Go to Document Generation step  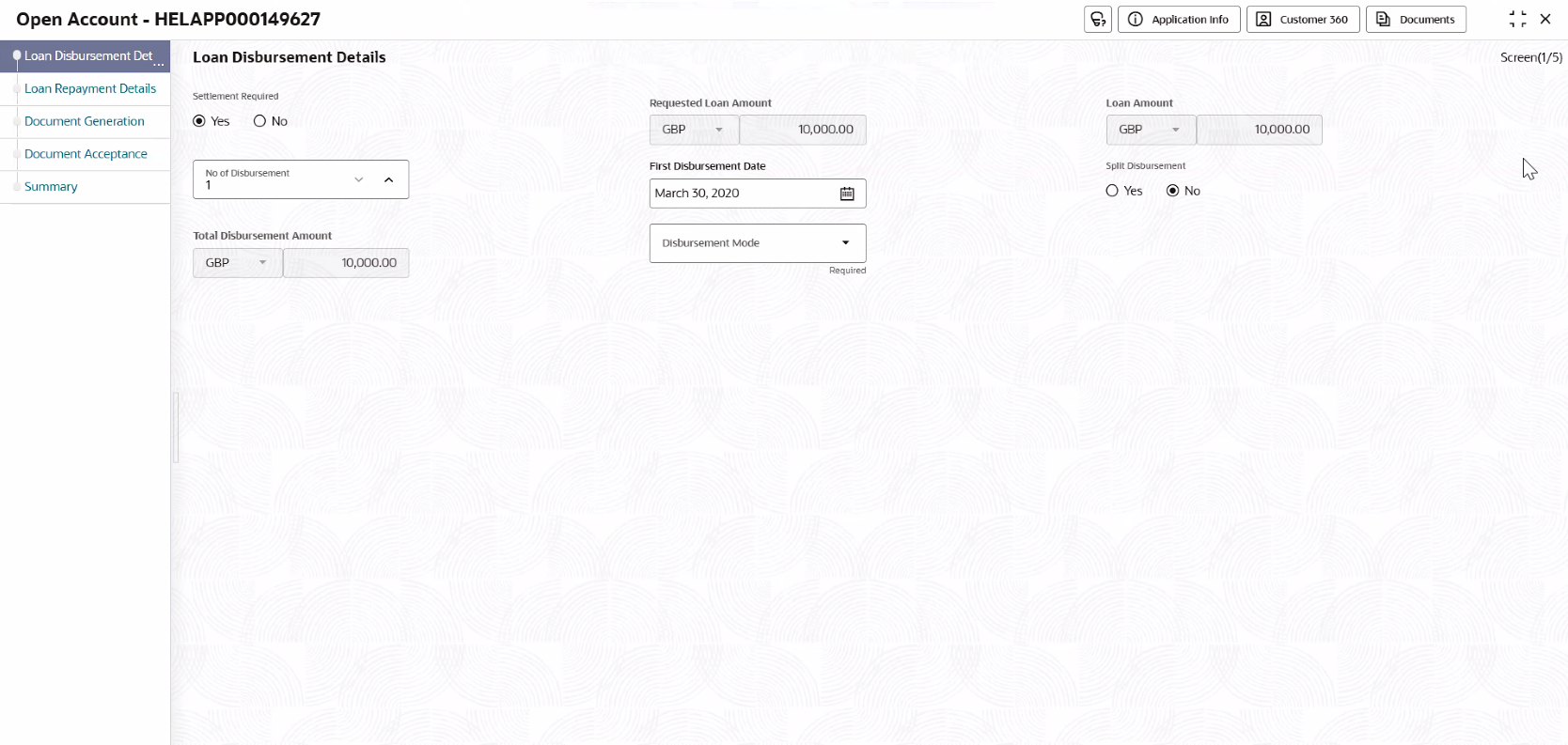click(85, 121)
